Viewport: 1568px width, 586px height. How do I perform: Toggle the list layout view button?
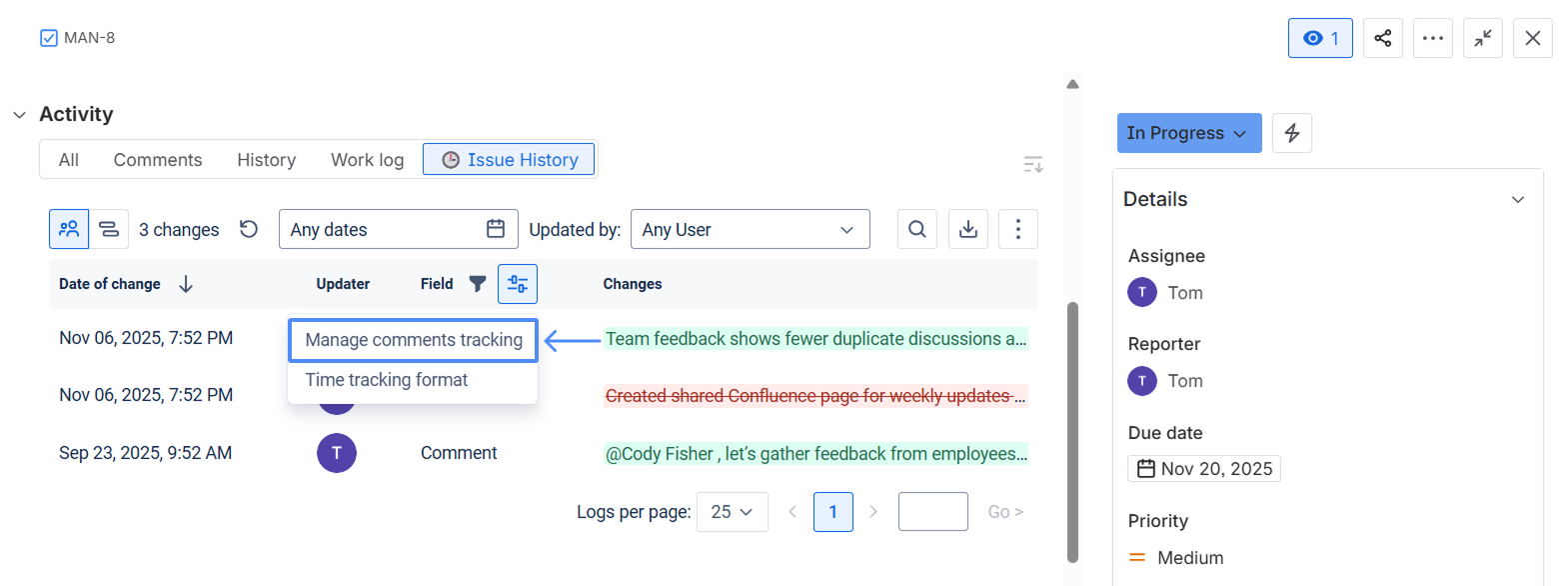[x=109, y=229]
